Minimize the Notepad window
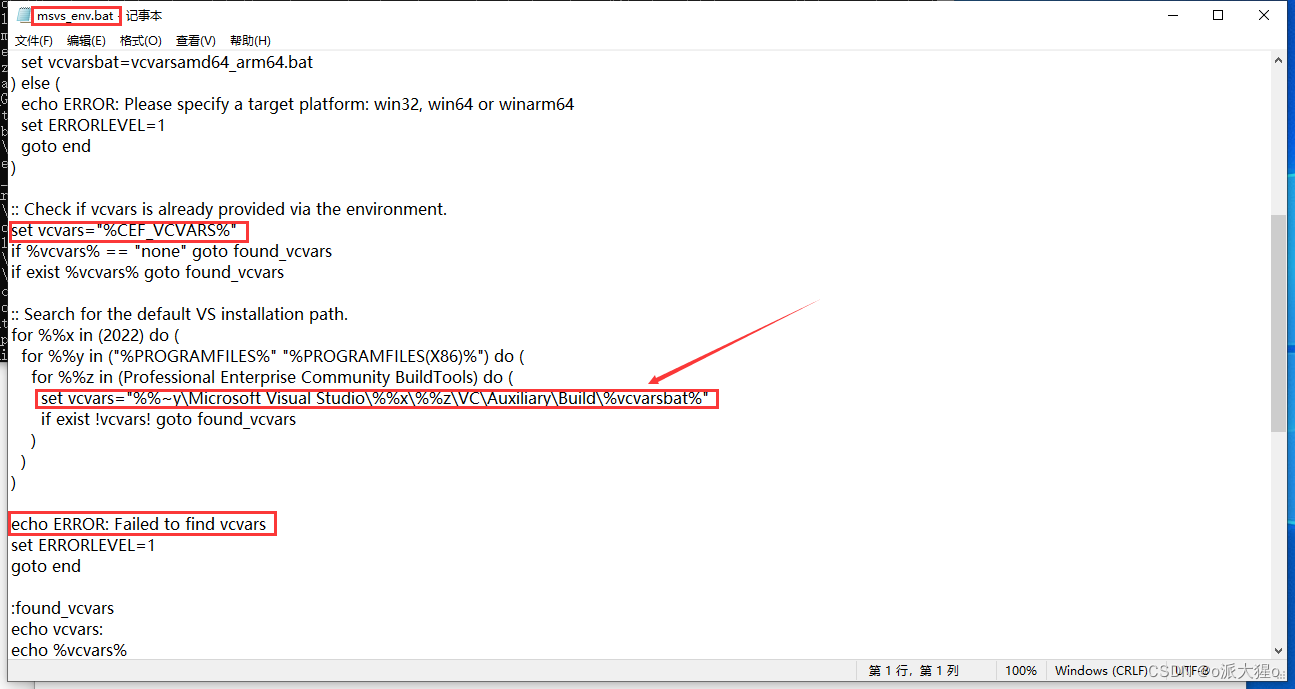Image resolution: width=1295 pixels, height=689 pixels. point(1171,15)
